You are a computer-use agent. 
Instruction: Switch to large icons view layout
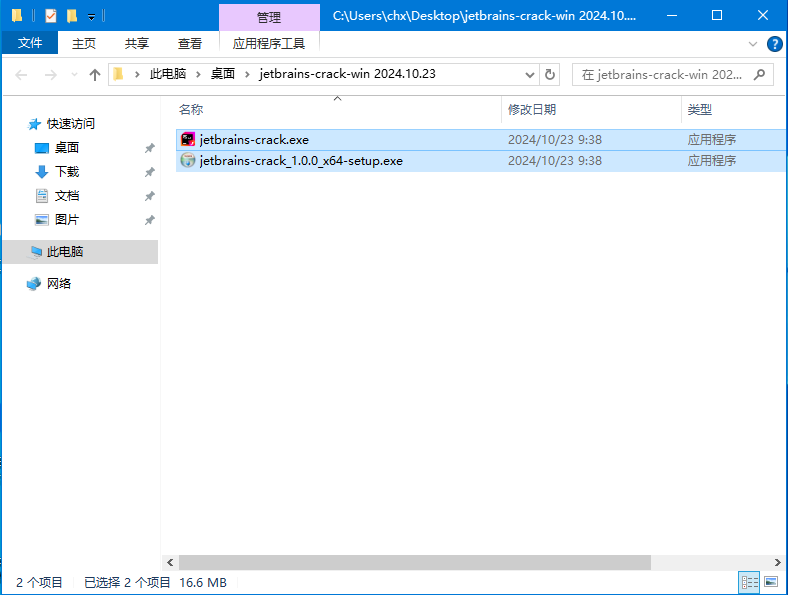coord(771,582)
